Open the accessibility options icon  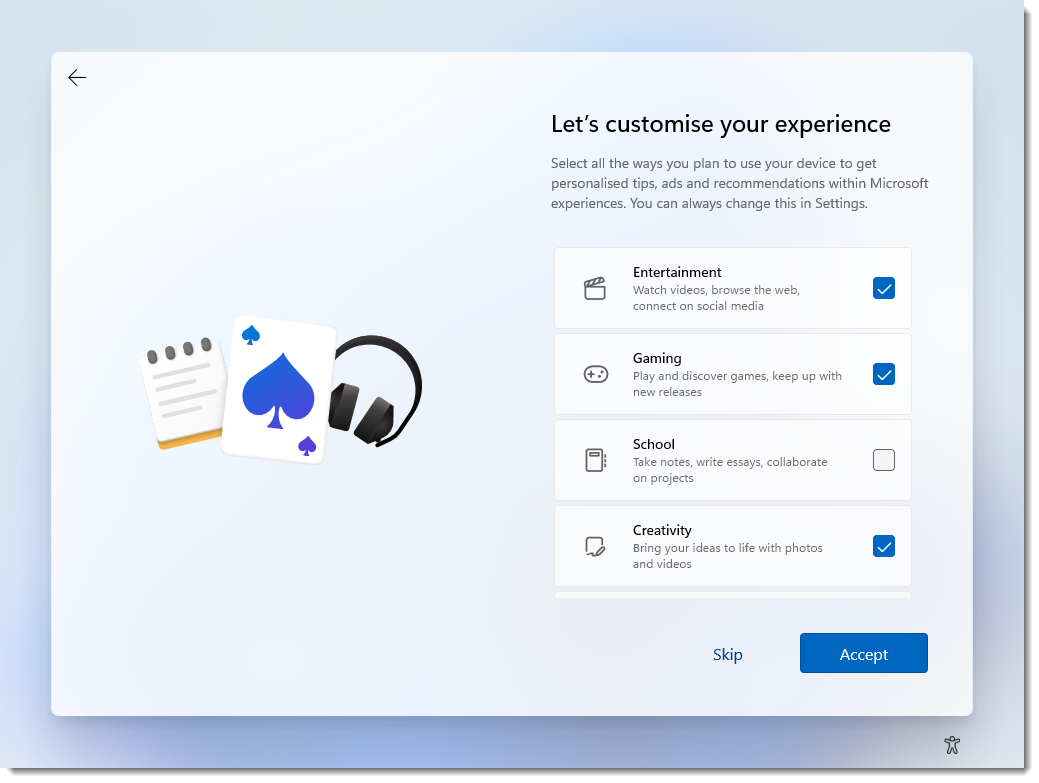952,745
